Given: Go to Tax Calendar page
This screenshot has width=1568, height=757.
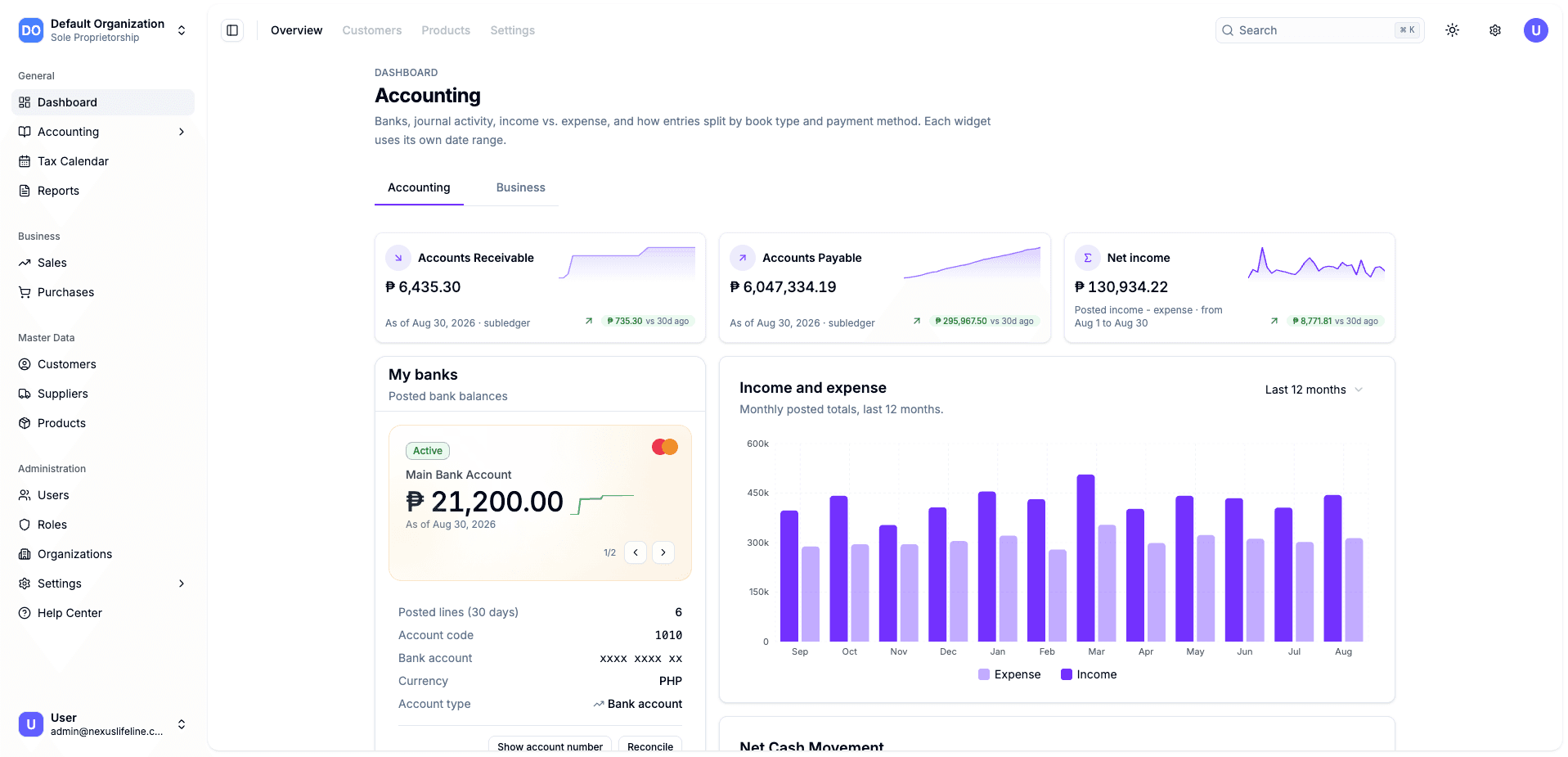Looking at the screenshot, I should pos(103,161).
